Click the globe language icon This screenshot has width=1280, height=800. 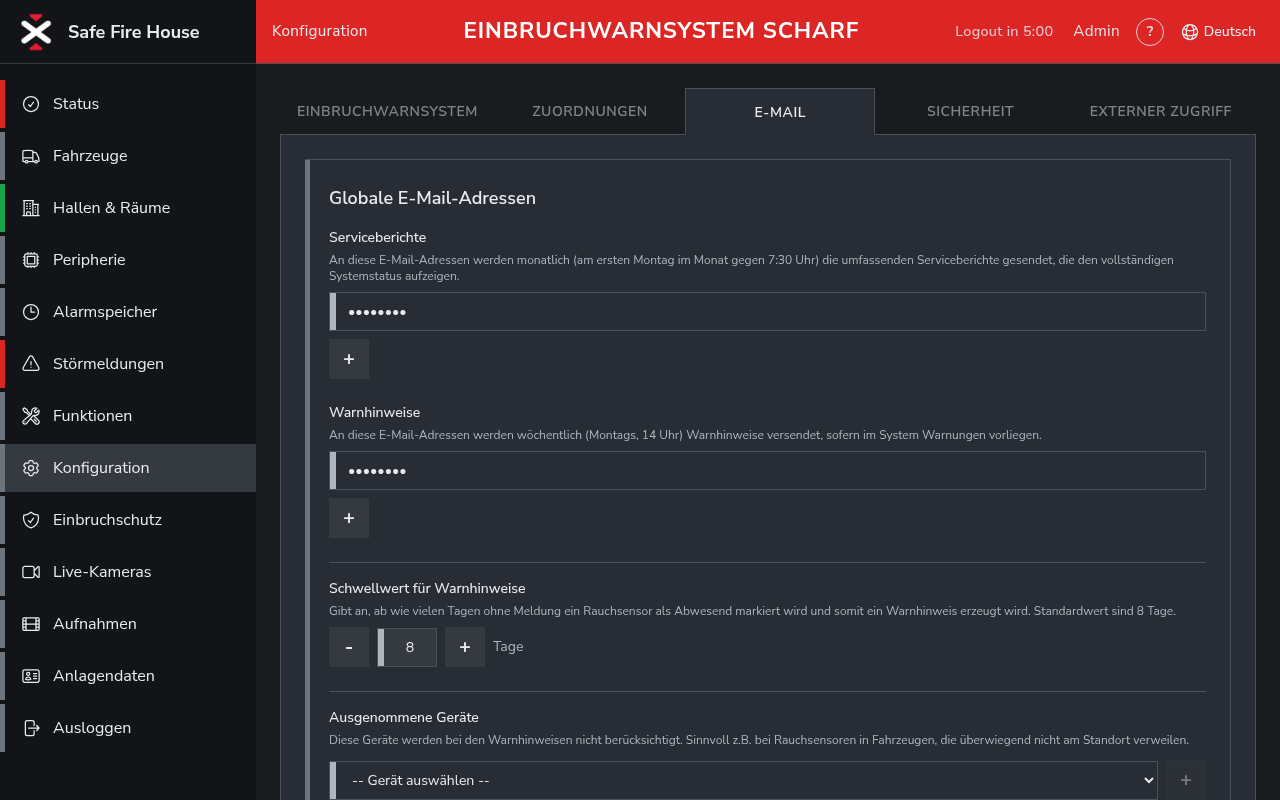(1190, 32)
